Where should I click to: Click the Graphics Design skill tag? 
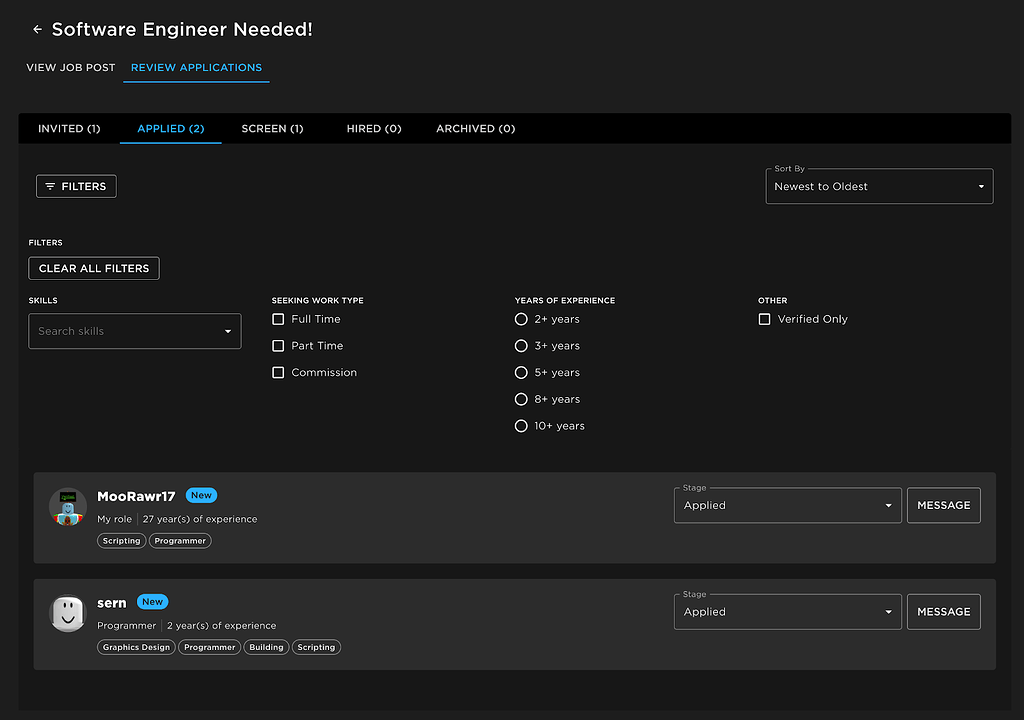pyautogui.click(x=137, y=647)
